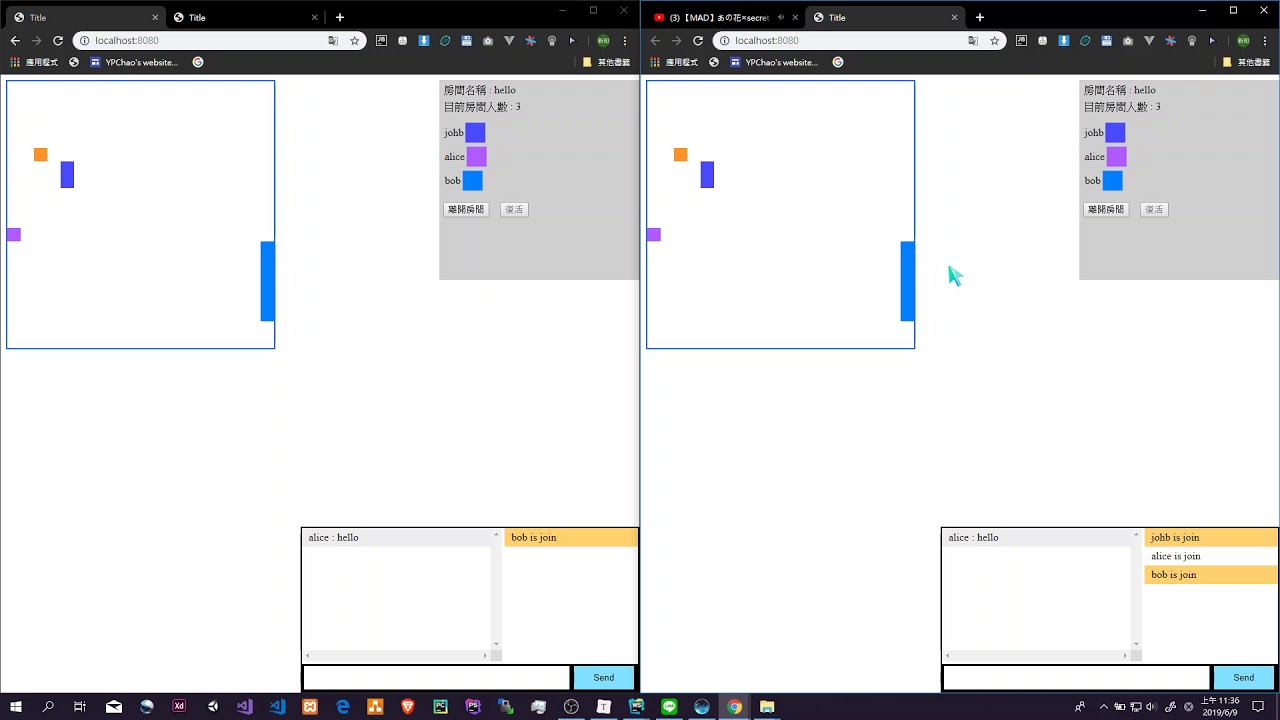The height and width of the screenshot is (720, 1280).
Task: Go back in left browser window
Action: coord(15,41)
